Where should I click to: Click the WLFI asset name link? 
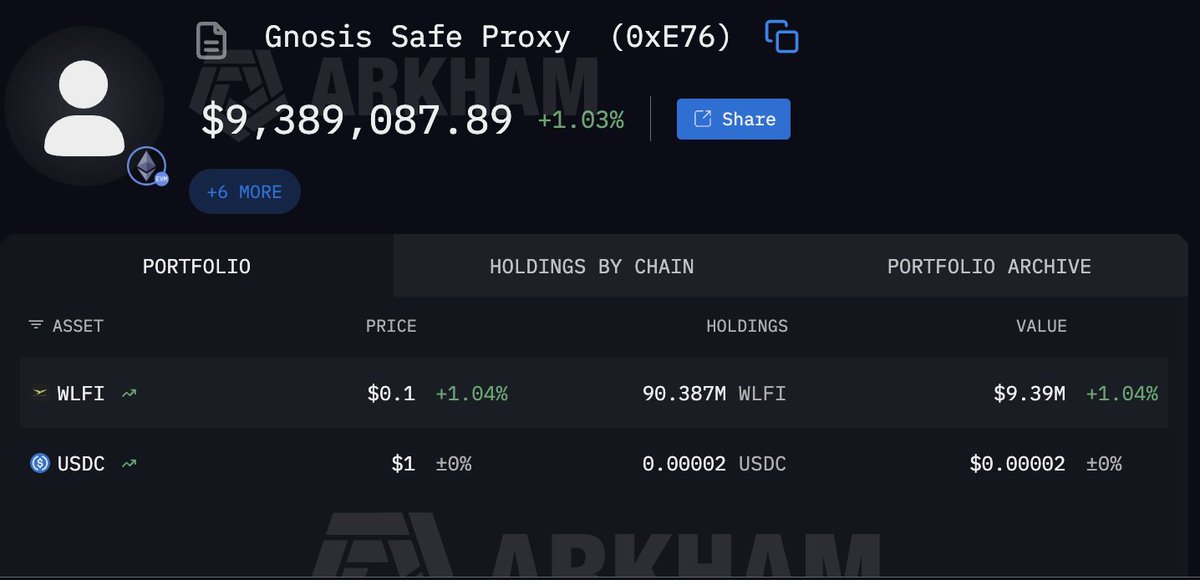click(80, 394)
